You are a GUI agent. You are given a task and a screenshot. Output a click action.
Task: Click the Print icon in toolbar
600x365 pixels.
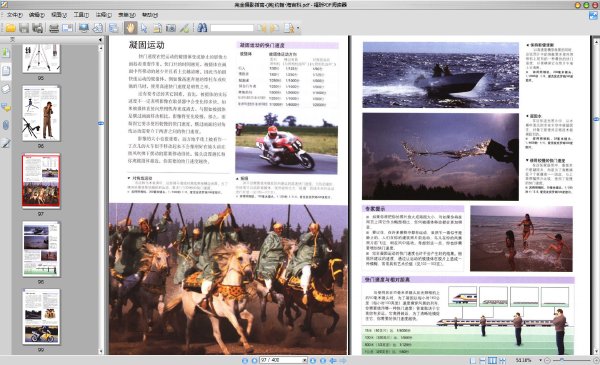(54, 28)
